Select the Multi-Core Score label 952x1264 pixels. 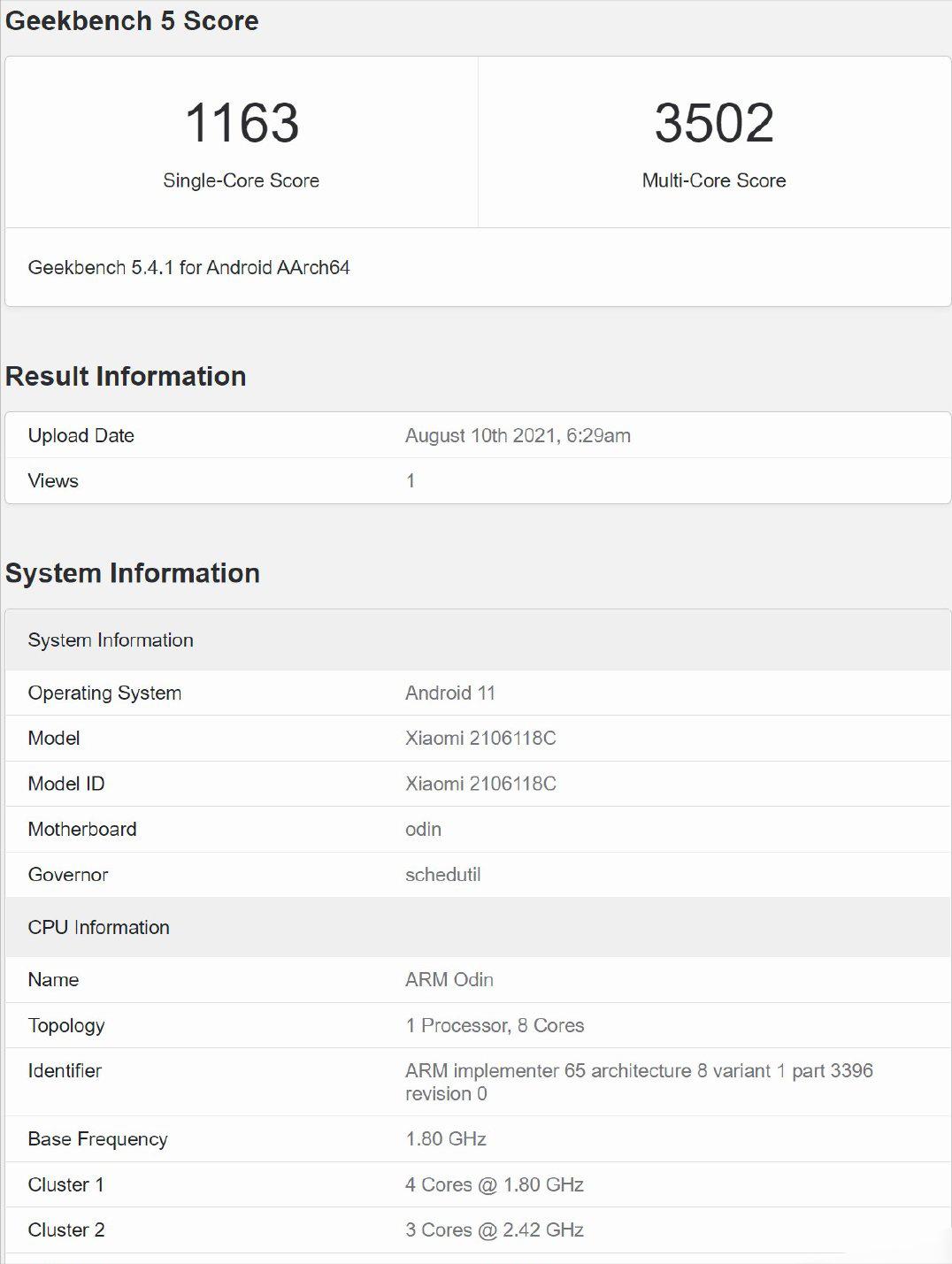(x=714, y=180)
